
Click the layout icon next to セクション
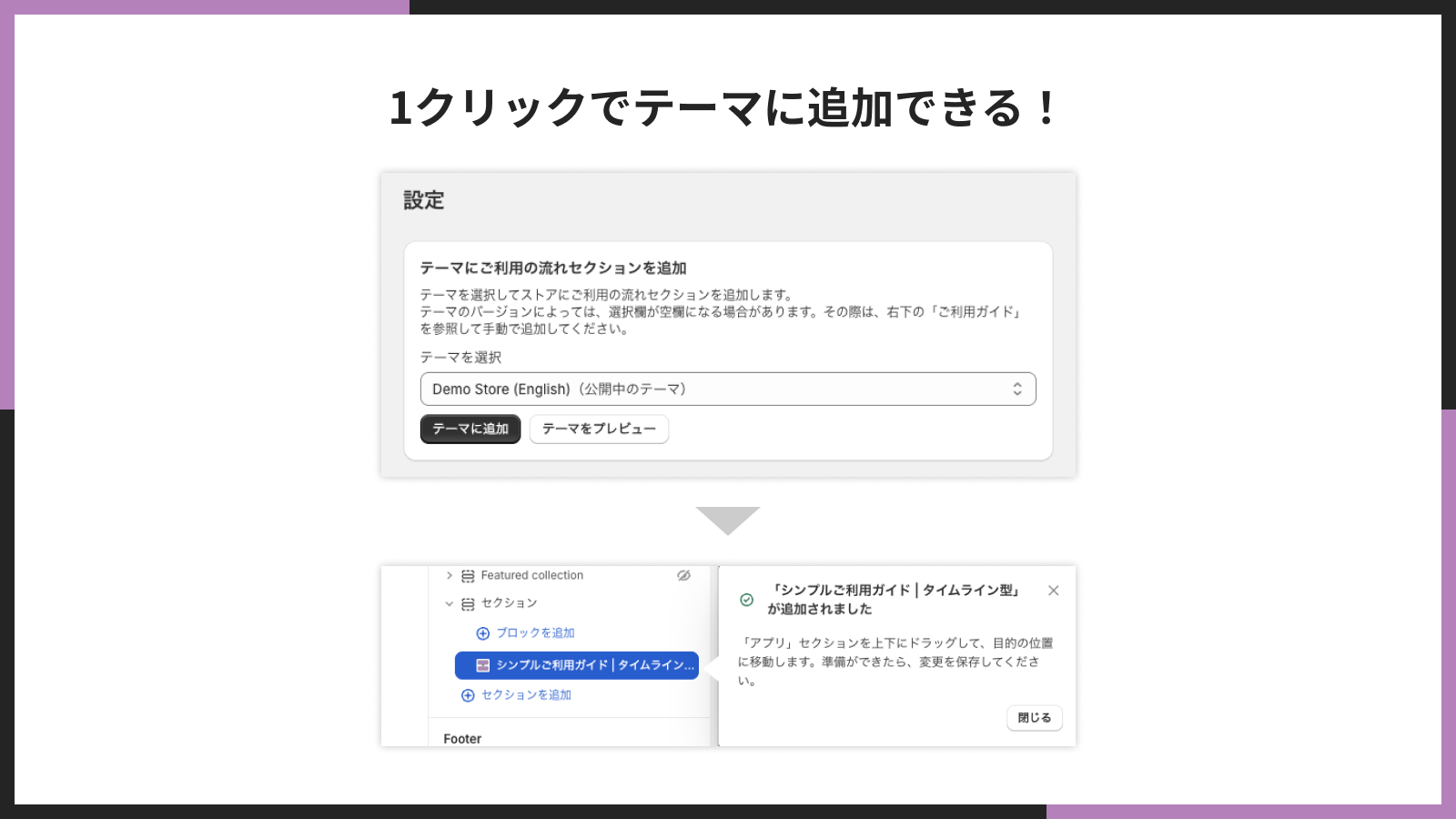(x=468, y=603)
